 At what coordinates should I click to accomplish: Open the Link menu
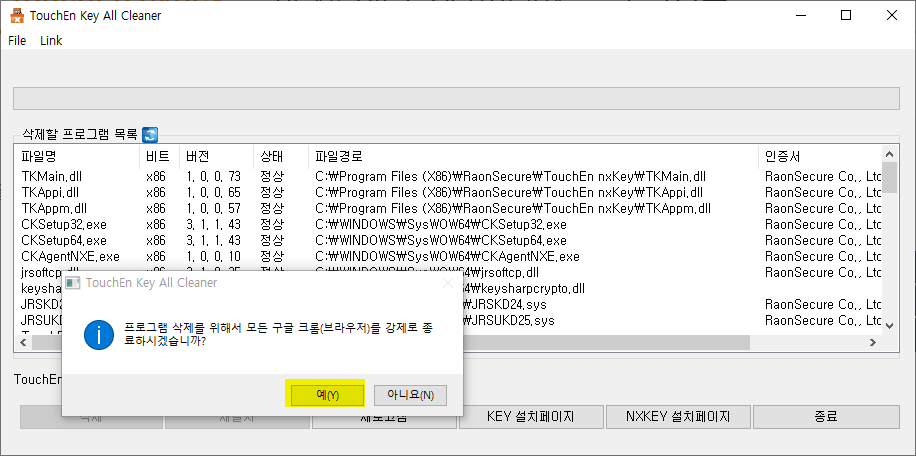(51, 40)
